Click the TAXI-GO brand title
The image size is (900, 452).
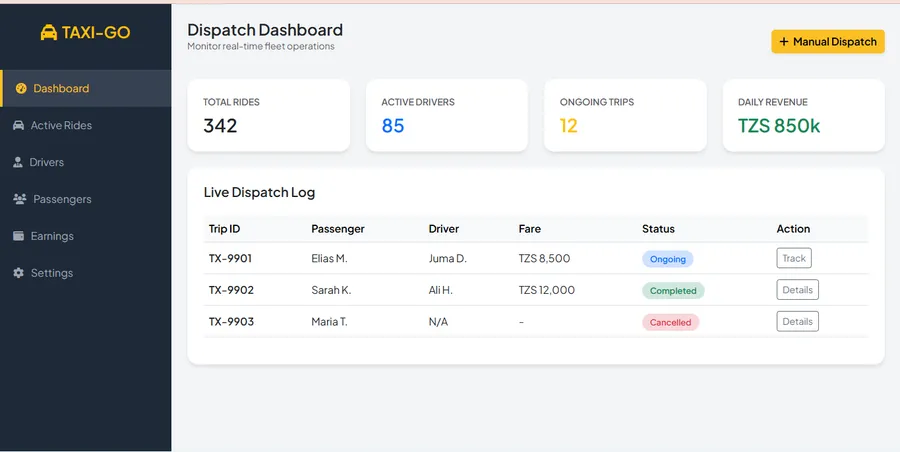96,33
